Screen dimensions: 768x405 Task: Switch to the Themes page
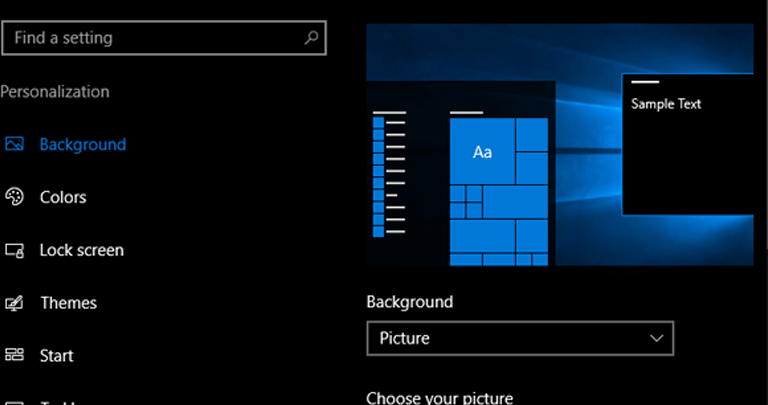[x=69, y=303]
